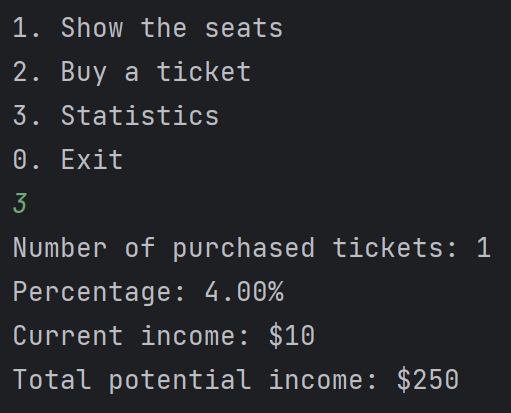Click the word "seats" in option one
Image resolution: width=511 pixels, height=413 pixels.
coord(244,28)
